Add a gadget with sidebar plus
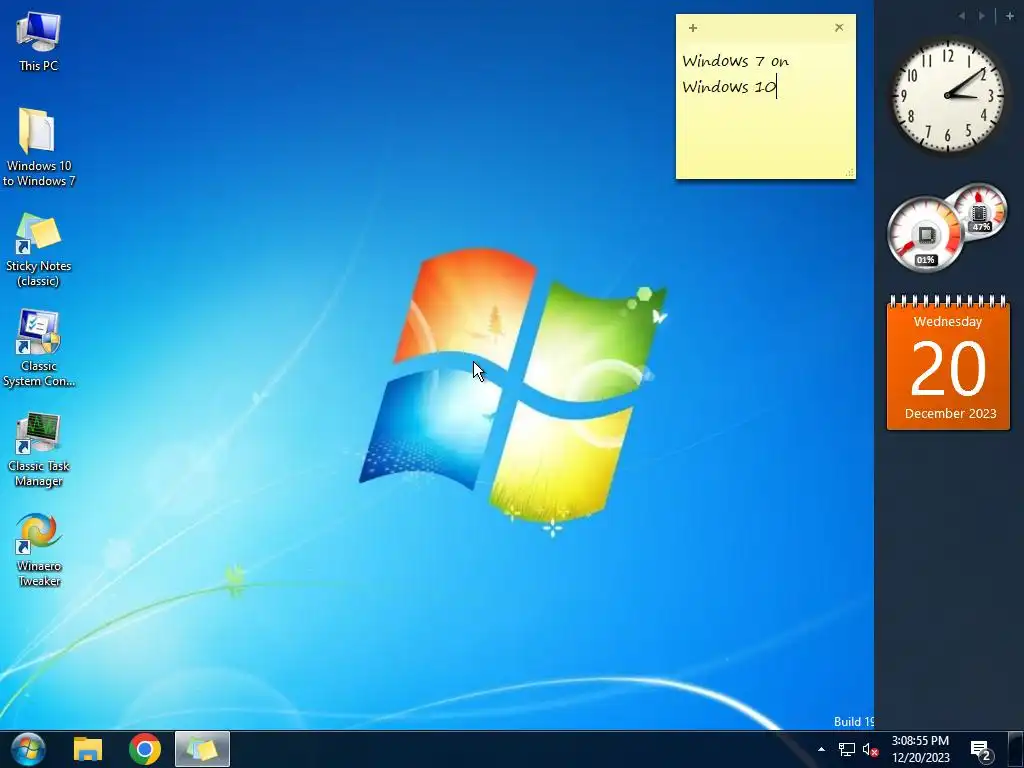 coord(1010,16)
